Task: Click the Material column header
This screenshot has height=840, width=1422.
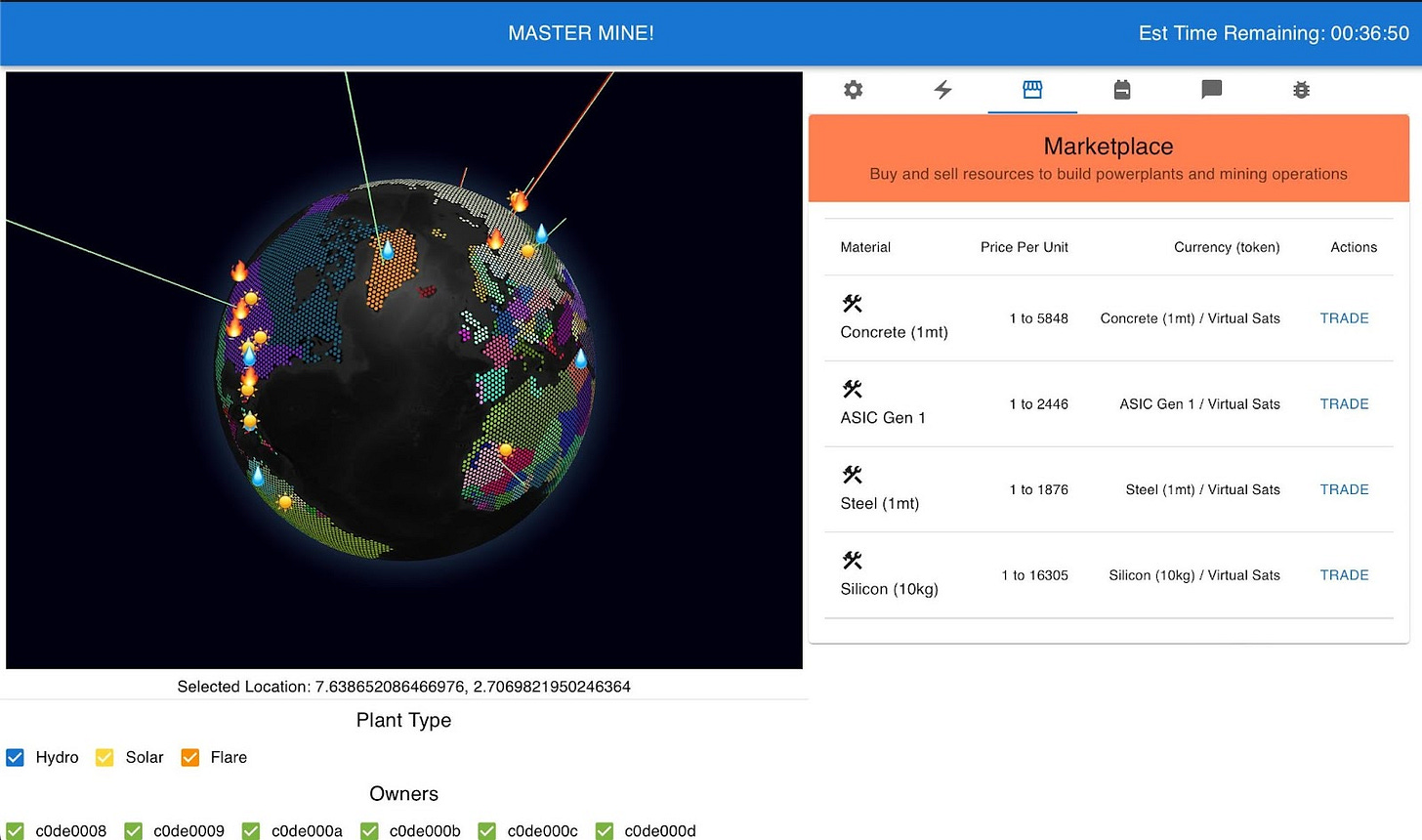Action: point(865,247)
